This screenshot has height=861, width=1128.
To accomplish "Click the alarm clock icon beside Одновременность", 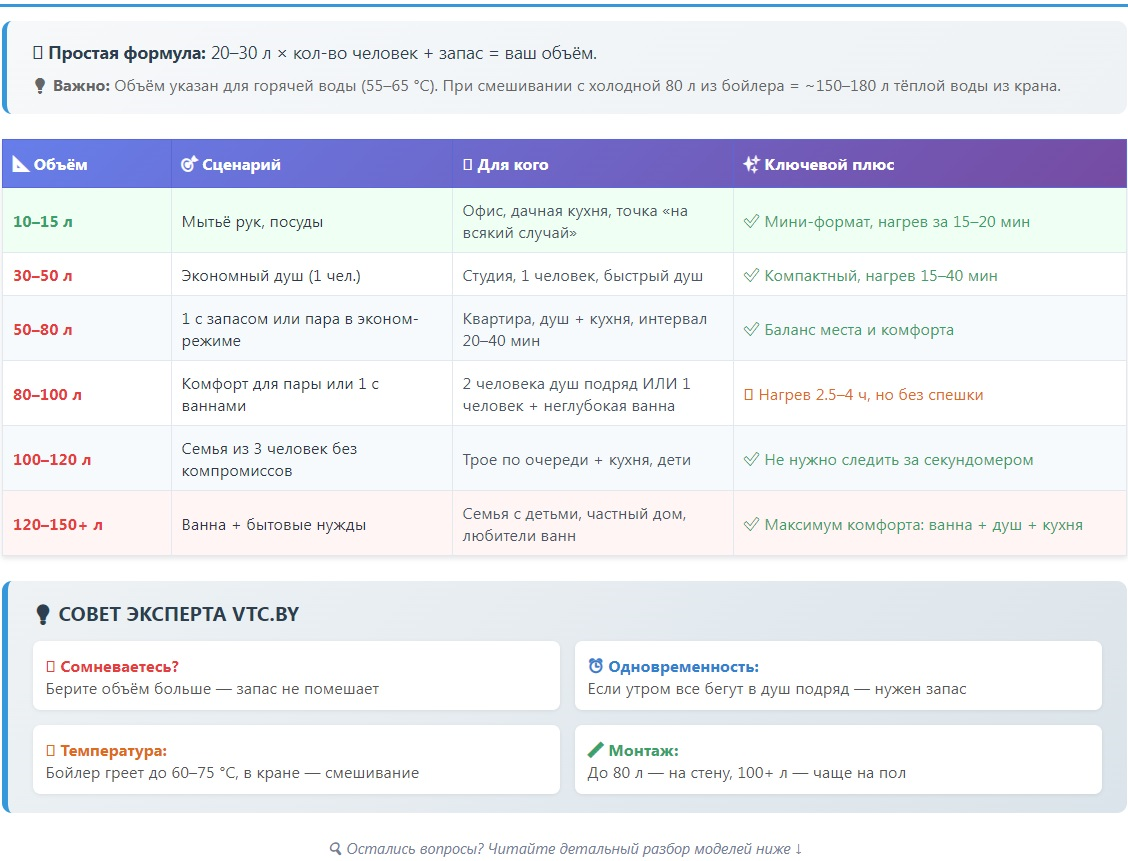I will 596,666.
